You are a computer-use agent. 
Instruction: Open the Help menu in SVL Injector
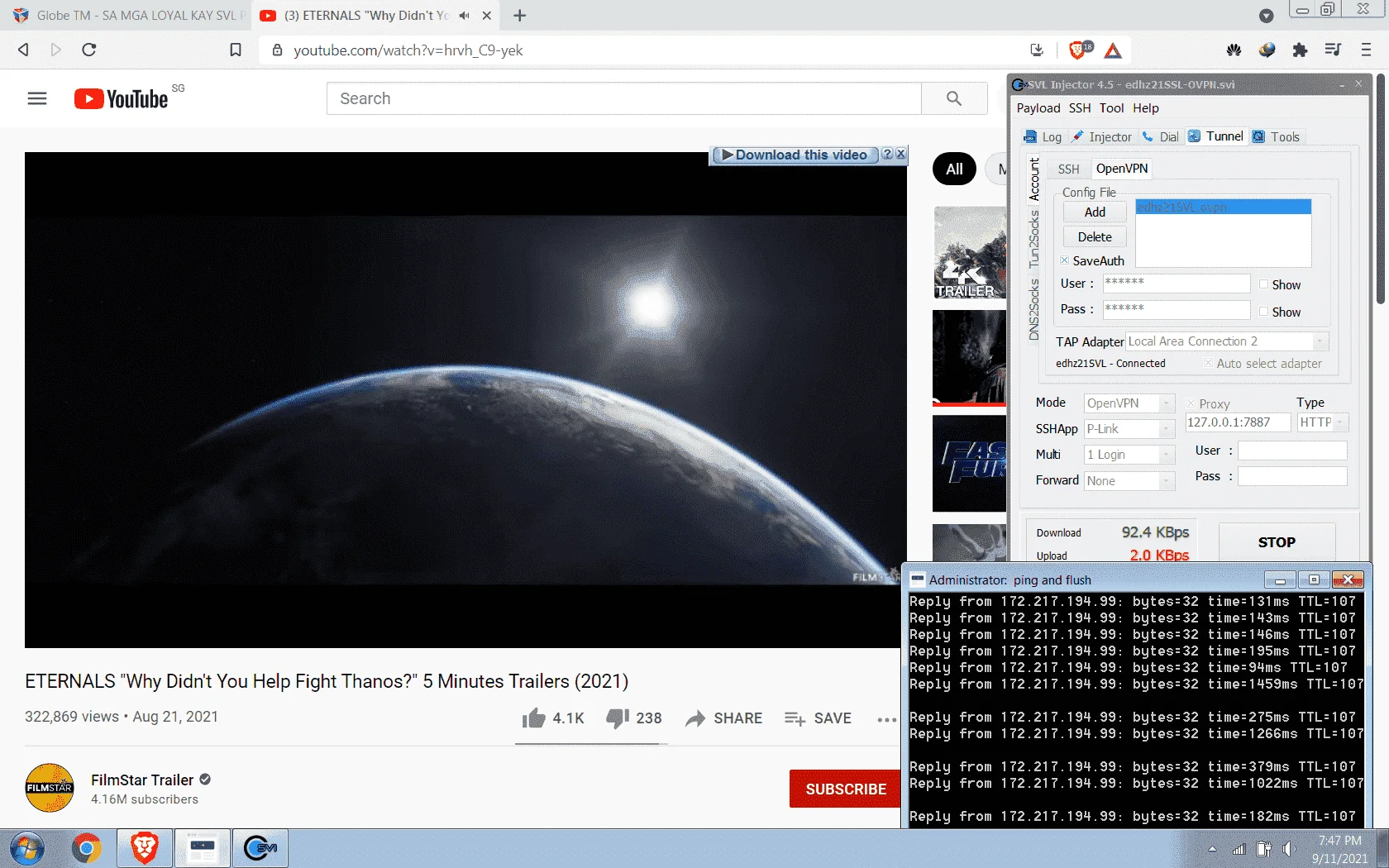[x=1146, y=108]
